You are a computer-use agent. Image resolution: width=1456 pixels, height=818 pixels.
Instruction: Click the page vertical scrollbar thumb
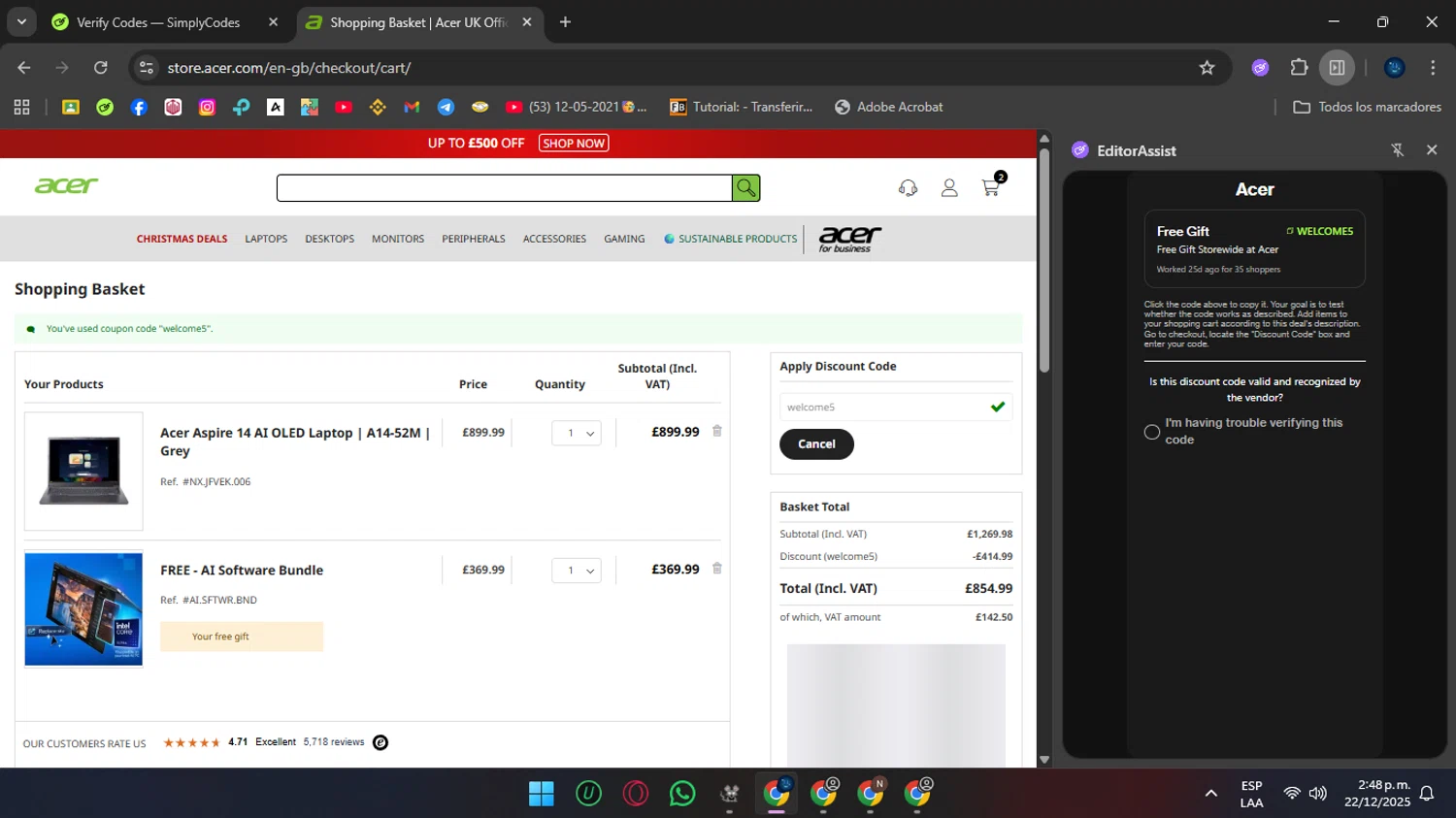(x=1044, y=259)
